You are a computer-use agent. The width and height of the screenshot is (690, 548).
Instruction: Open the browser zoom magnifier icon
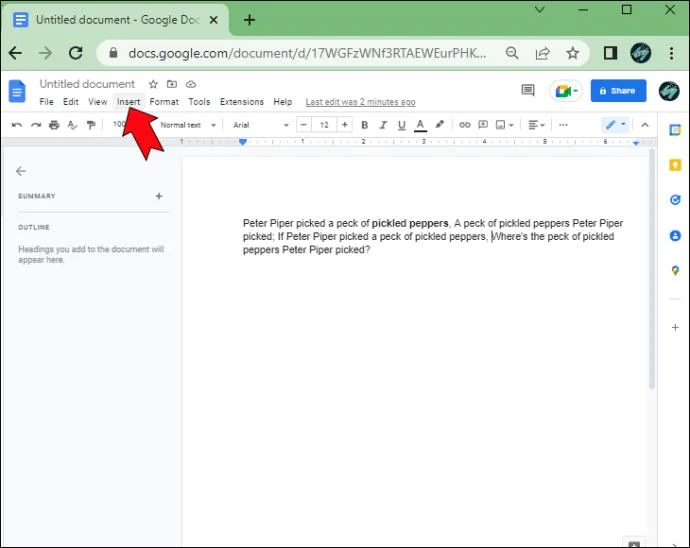click(512, 53)
